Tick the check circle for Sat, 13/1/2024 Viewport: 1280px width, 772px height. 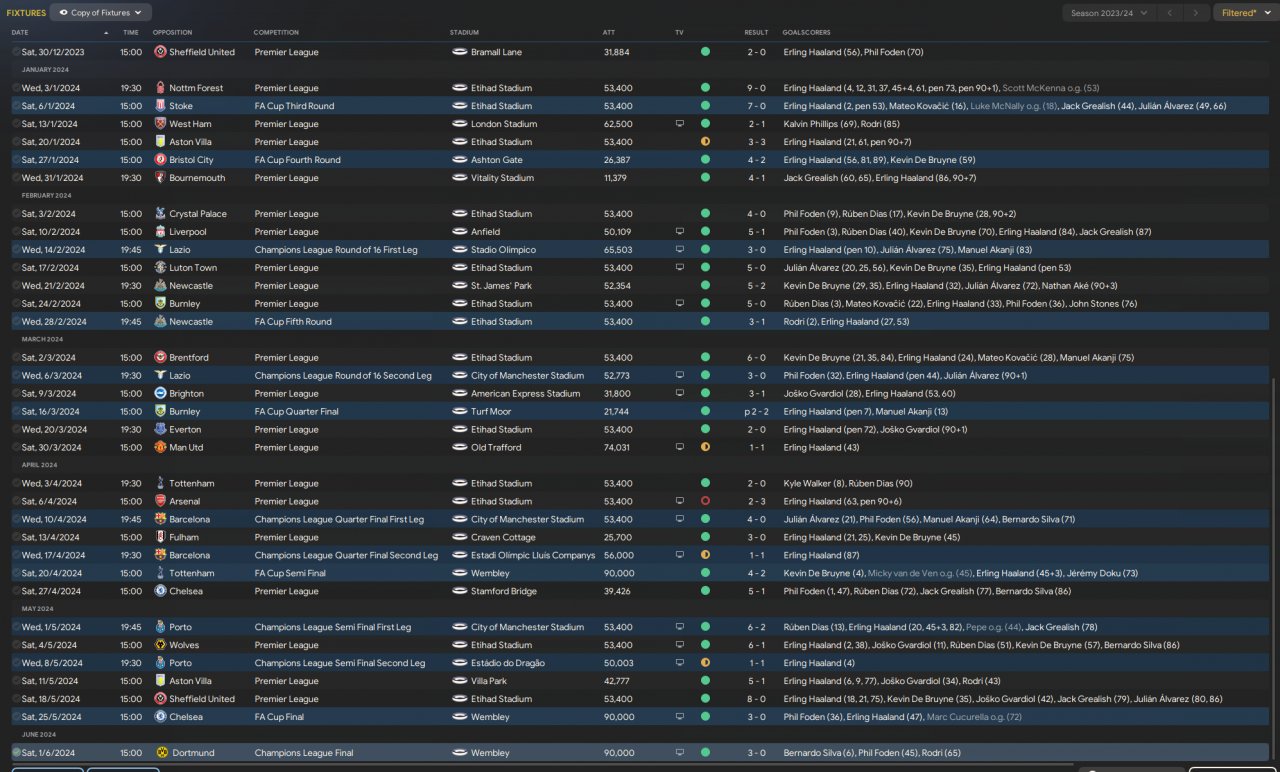click(x=16, y=124)
